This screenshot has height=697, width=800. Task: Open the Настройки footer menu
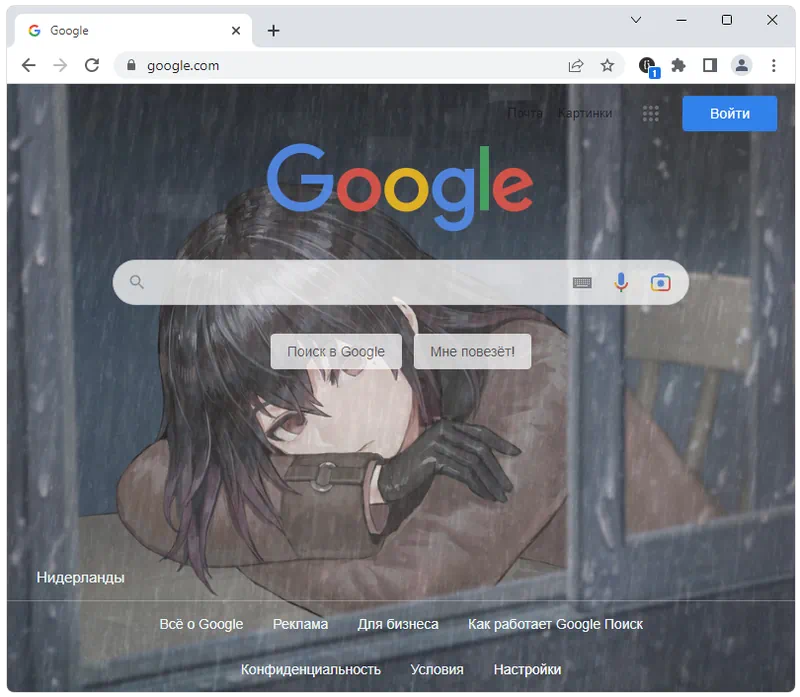(x=528, y=669)
